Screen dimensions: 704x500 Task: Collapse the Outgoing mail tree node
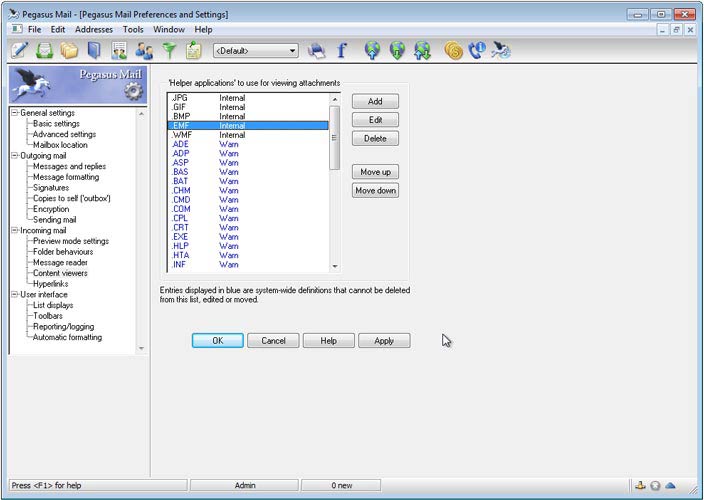click(x=14, y=156)
